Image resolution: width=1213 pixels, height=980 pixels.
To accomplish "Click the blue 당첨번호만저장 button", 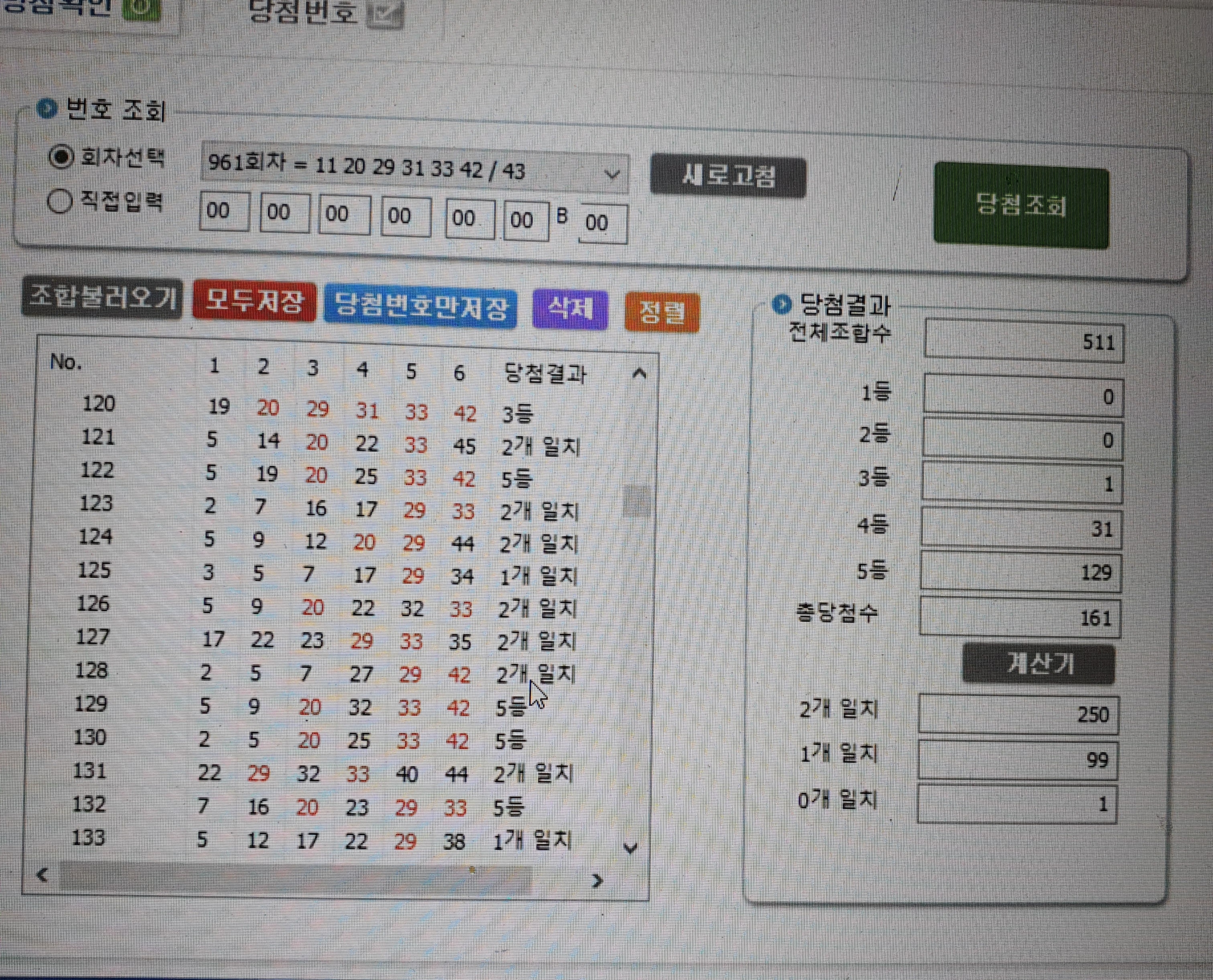I will pos(420,307).
